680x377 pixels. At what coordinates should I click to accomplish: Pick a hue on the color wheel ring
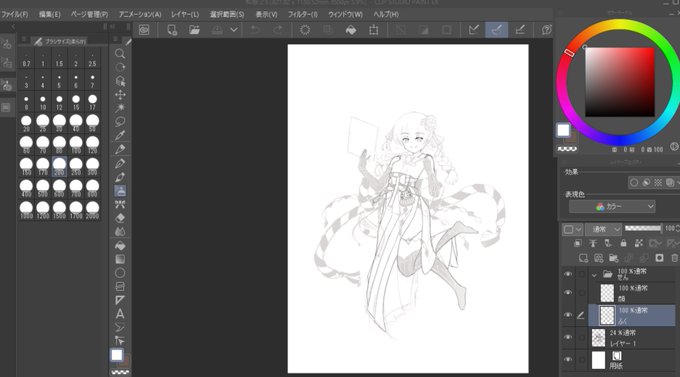(618, 82)
